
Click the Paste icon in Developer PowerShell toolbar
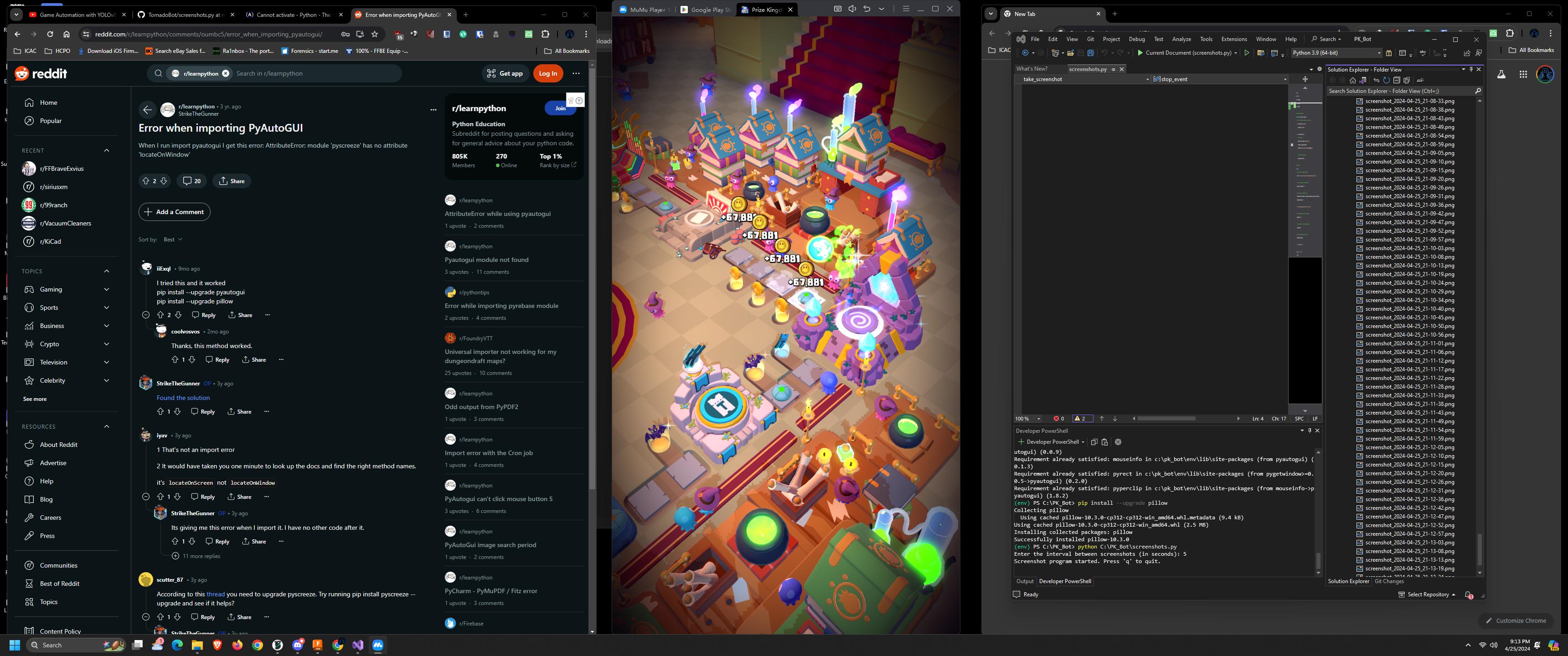[1105, 442]
